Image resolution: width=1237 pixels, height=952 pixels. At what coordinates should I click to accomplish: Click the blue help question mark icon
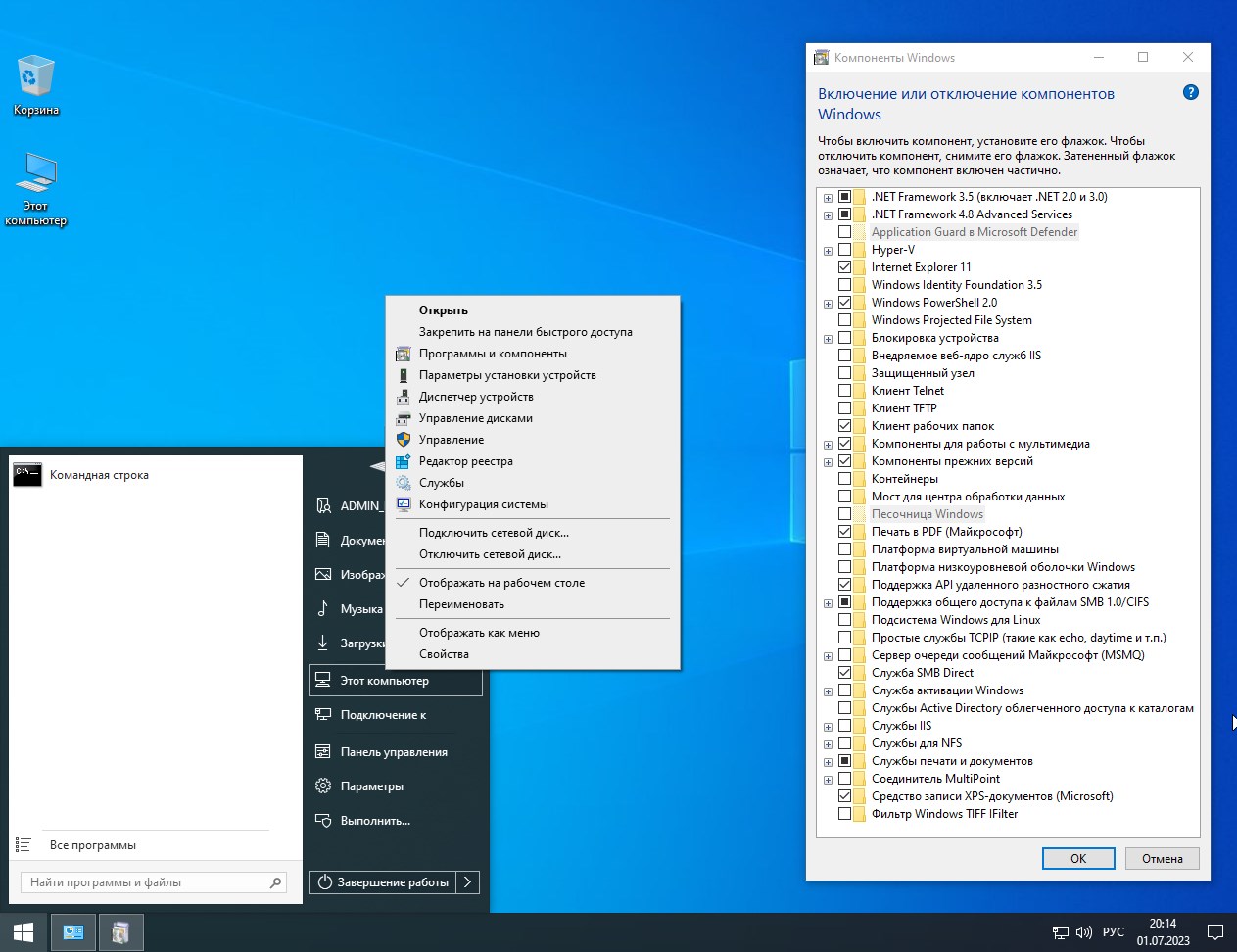pos(1190,93)
